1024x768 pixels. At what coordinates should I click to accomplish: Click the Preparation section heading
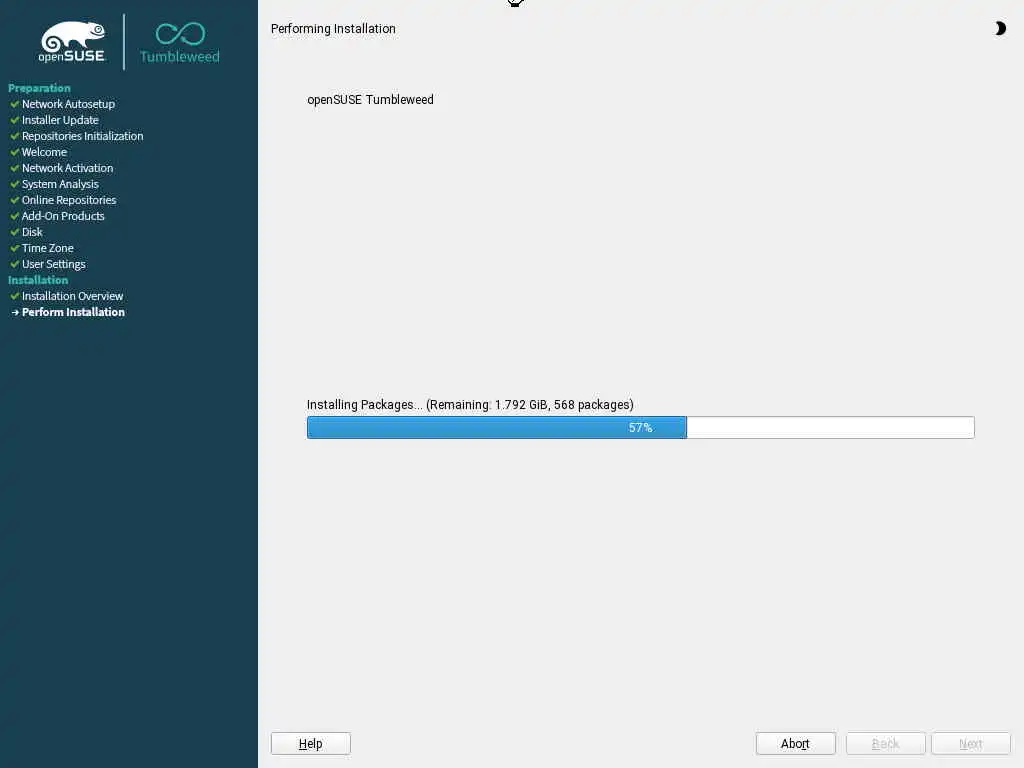[x=39, y=88]
